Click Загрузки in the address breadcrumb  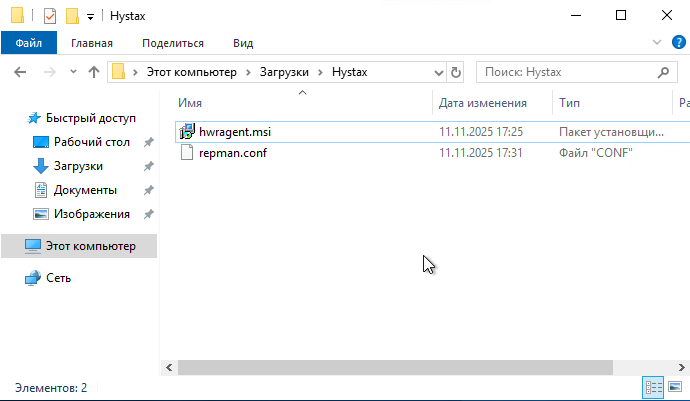click(x=288, y=72)
